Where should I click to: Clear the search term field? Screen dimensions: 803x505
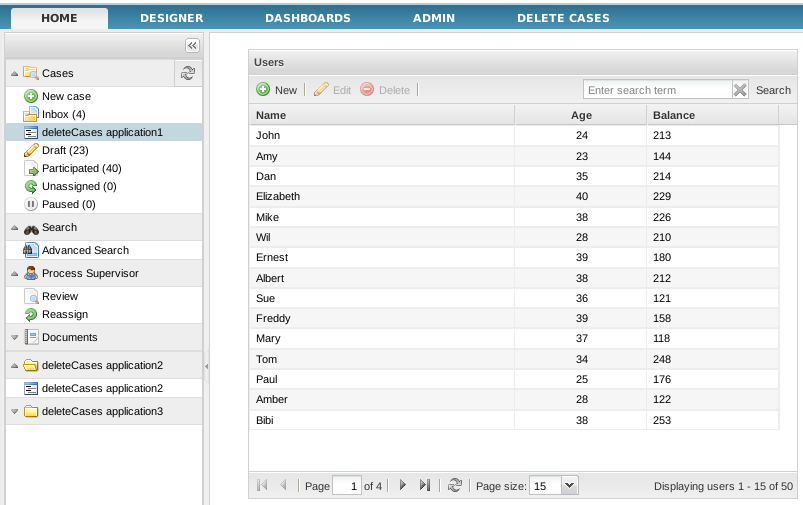[740, 90]
